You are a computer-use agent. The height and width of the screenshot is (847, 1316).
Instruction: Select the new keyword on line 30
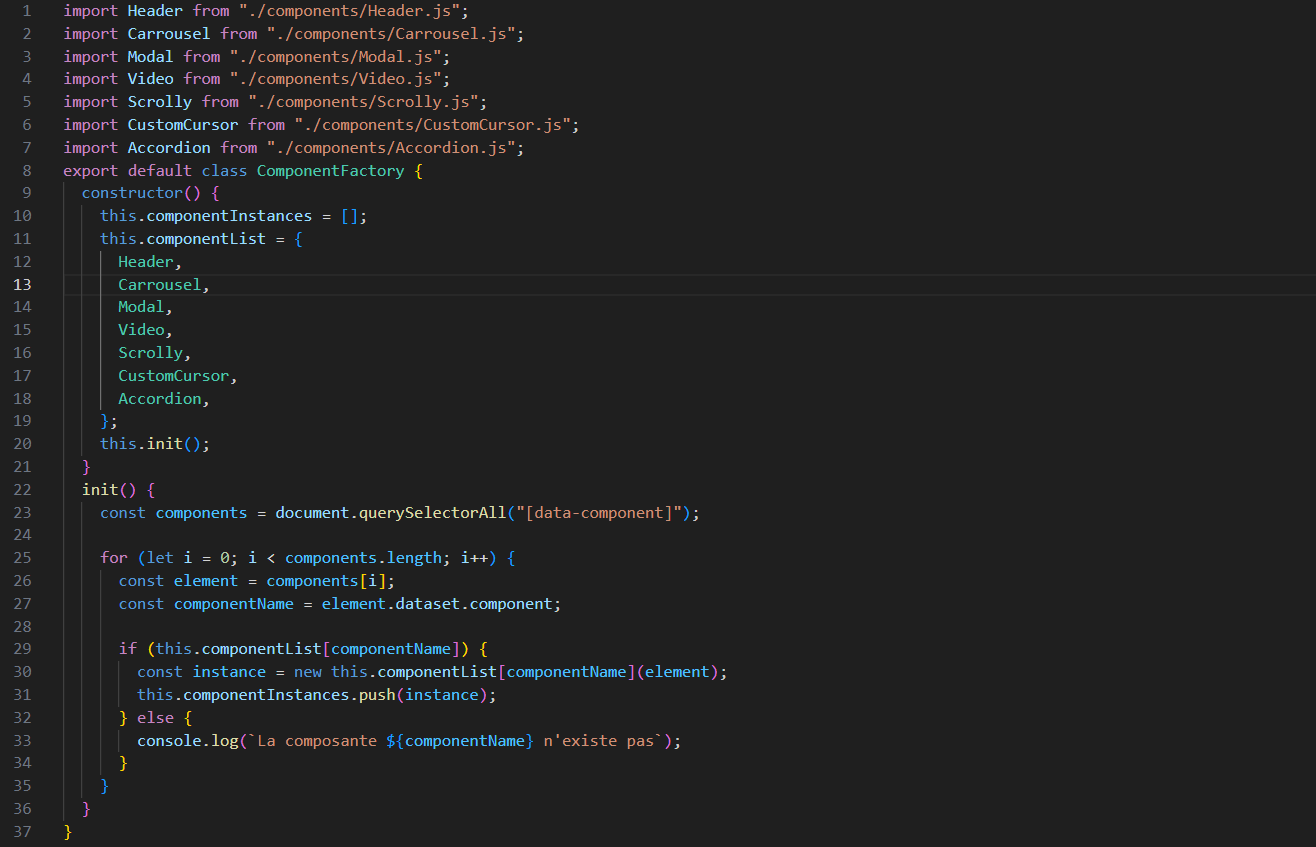307,671
